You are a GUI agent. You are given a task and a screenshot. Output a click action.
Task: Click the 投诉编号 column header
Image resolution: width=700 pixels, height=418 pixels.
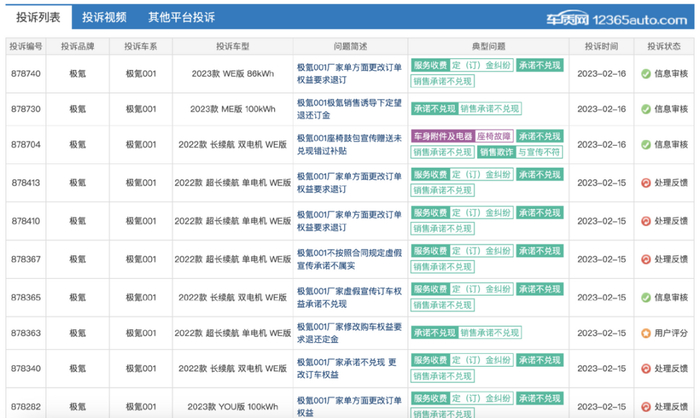click(x=26, y=46)
